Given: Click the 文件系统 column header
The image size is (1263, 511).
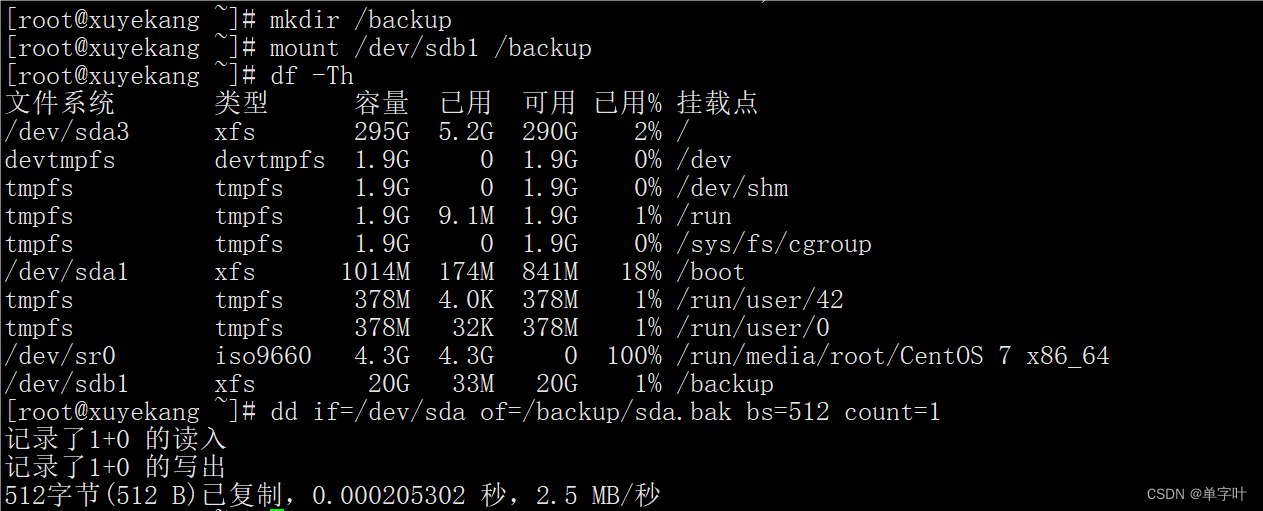Looking at the screenshot, I should [60, 103].
